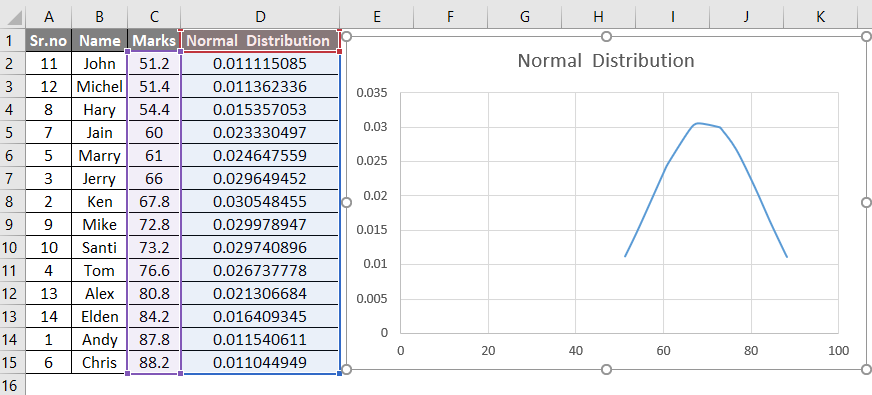
Task: Select column B header
Action: (x=100, y=17)
